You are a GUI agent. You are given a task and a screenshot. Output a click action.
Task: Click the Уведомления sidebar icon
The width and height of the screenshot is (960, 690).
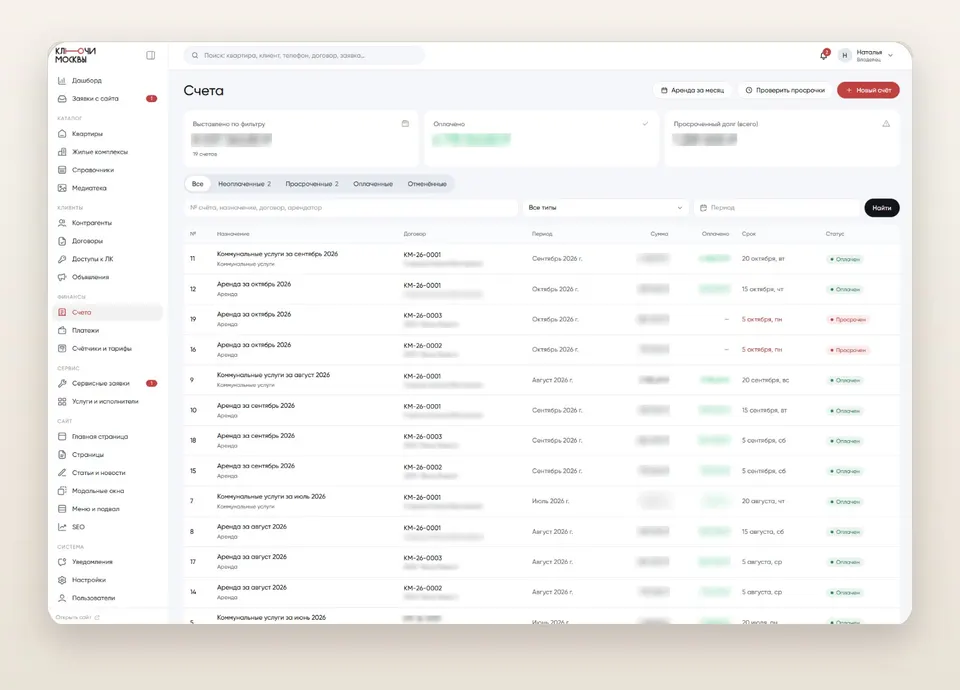(62, 561)
